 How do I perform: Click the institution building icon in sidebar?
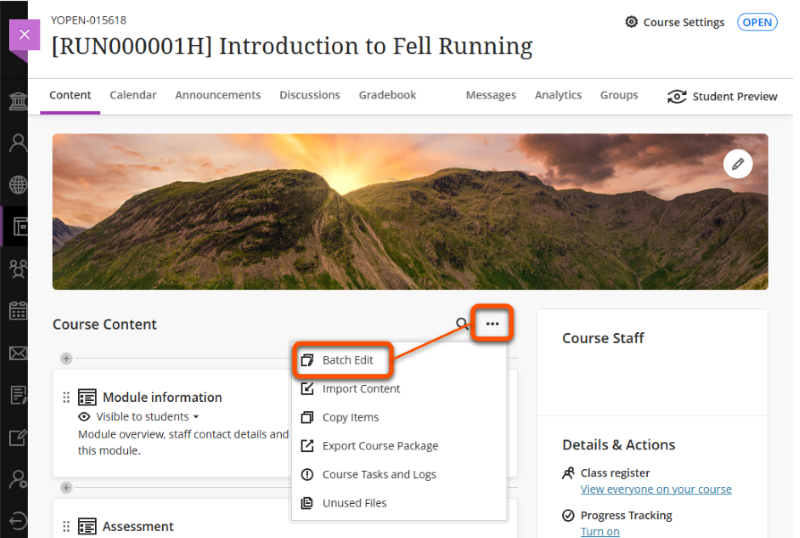[18, 101]
